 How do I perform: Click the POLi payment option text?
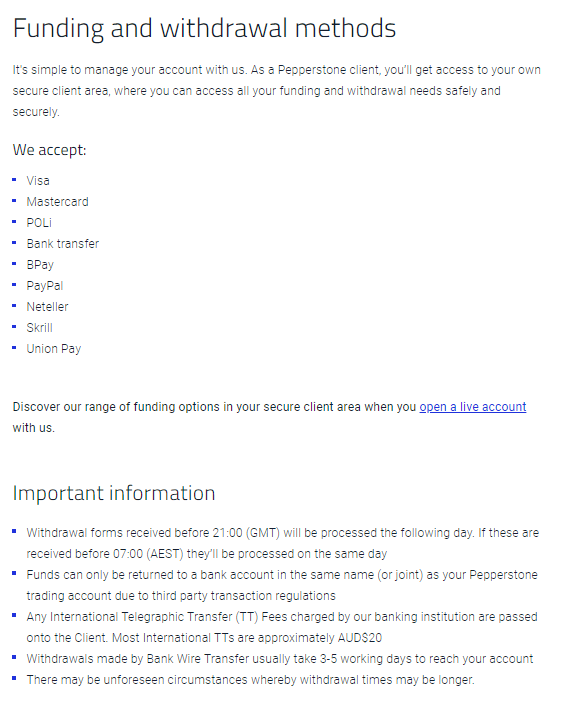tap(39, 223)
